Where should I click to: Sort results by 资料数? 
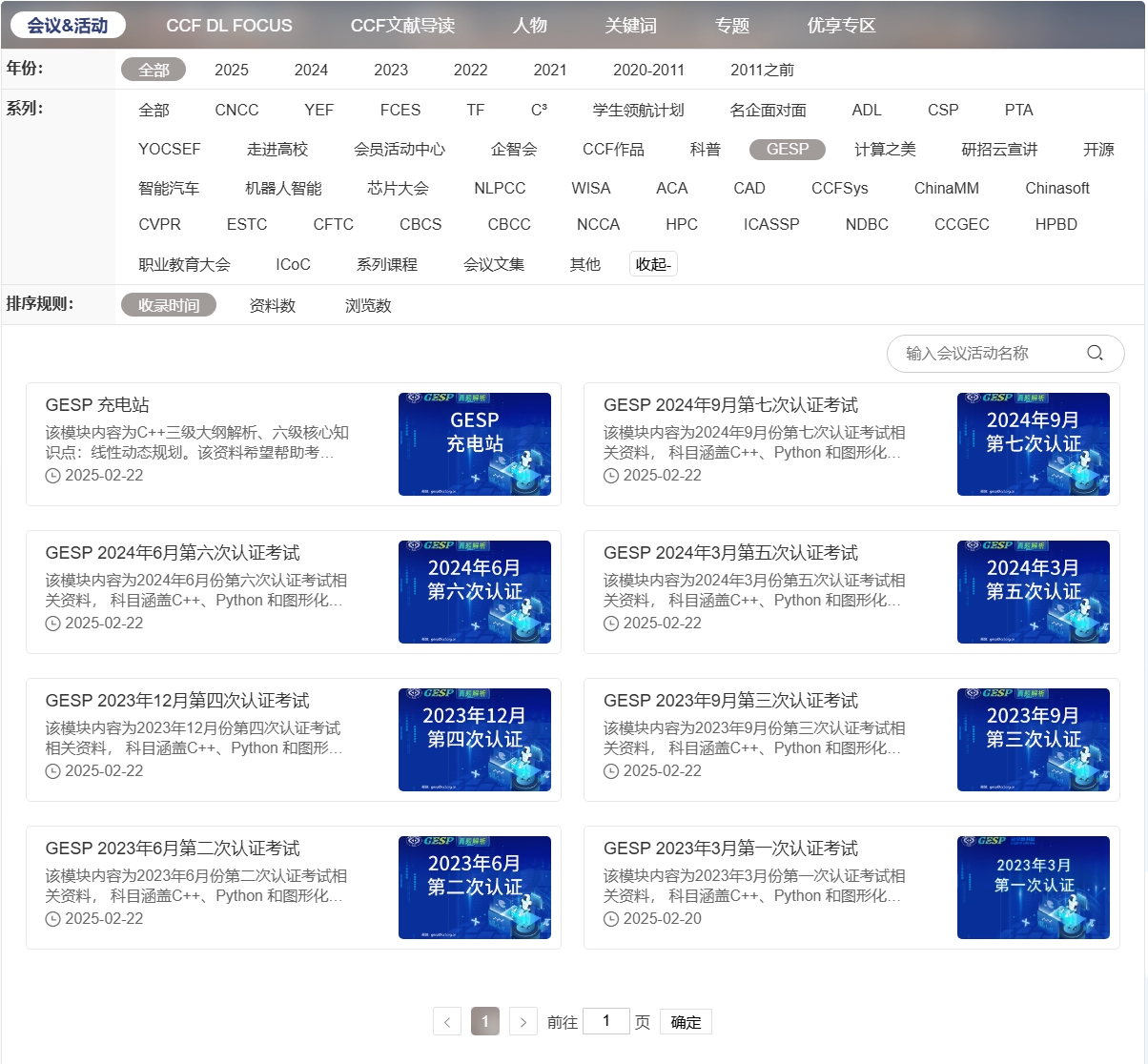[x=272, y=305]
